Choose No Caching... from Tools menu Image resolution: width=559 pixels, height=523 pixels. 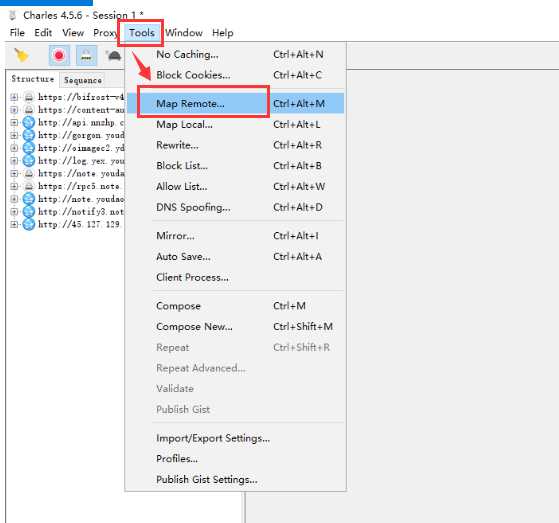pyautogui.click(x=235, y=54)
